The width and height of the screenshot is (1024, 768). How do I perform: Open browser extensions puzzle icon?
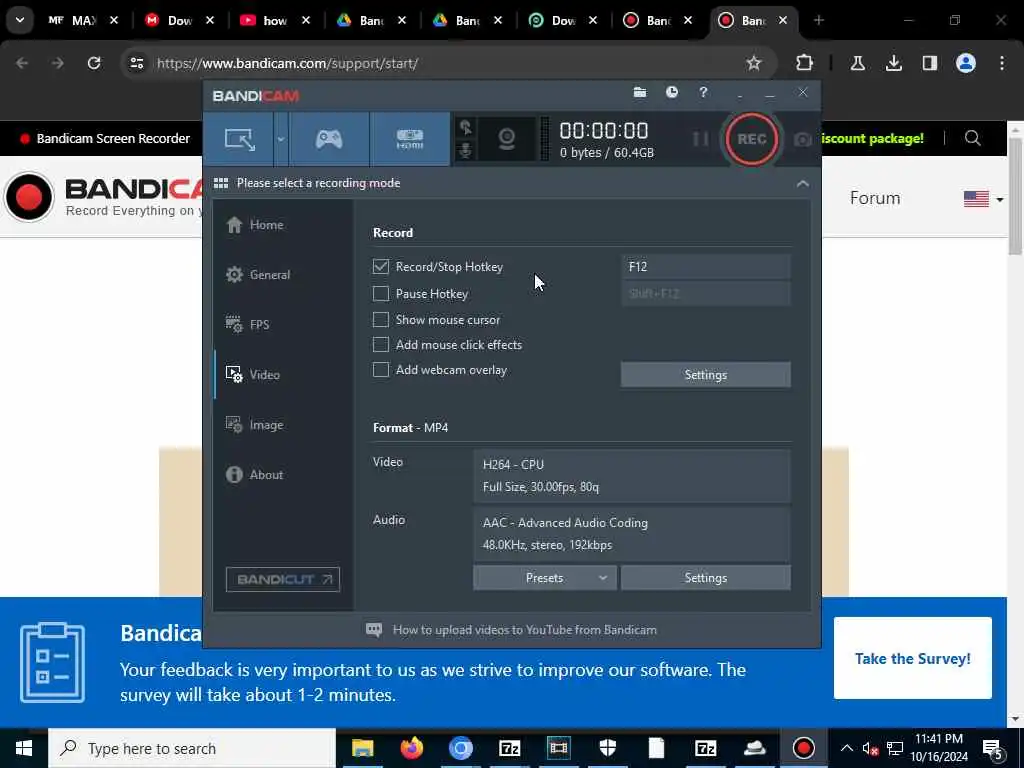(804, 63)
